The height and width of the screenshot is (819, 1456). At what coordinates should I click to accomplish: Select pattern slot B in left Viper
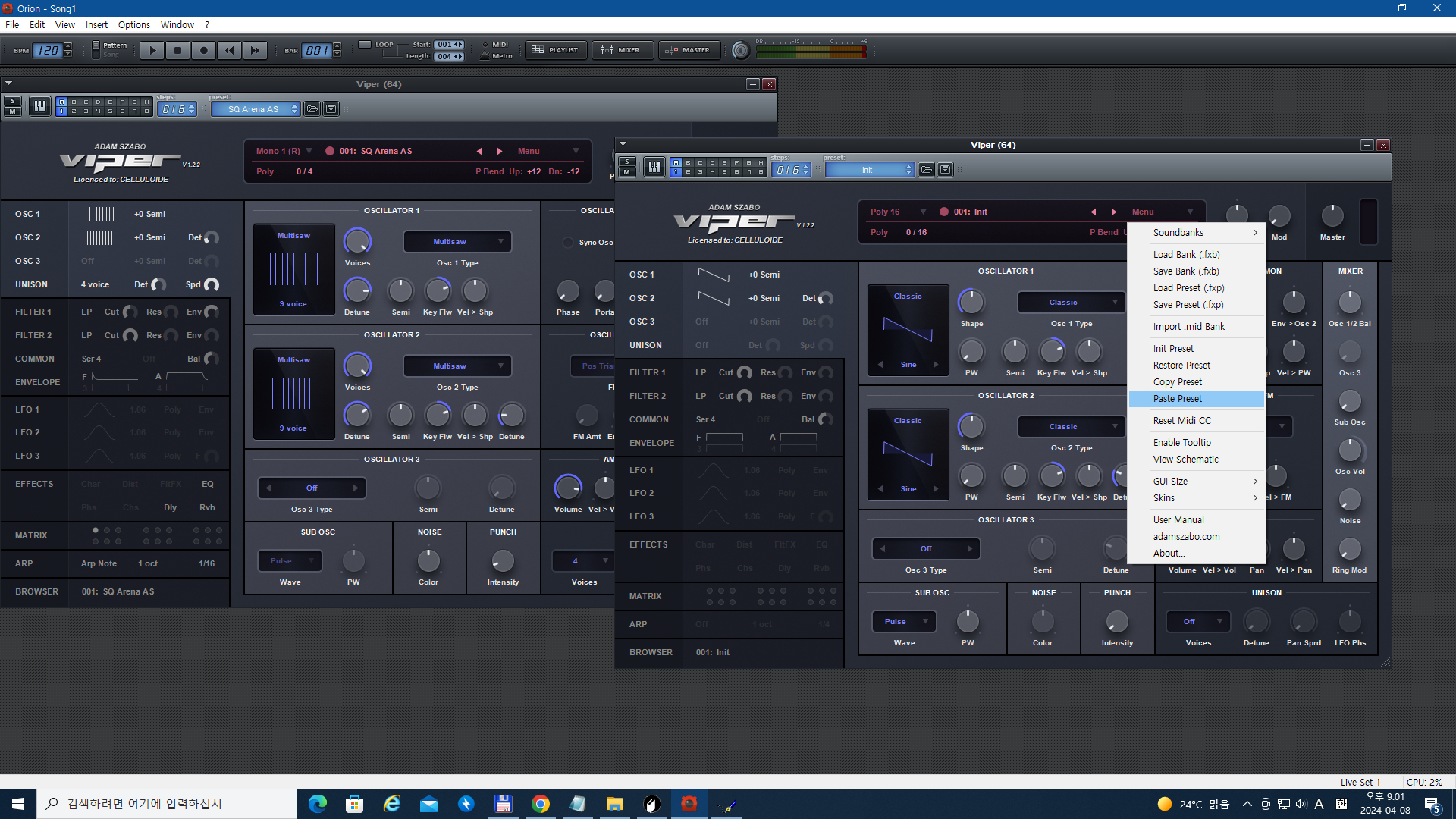click(74, 102)
